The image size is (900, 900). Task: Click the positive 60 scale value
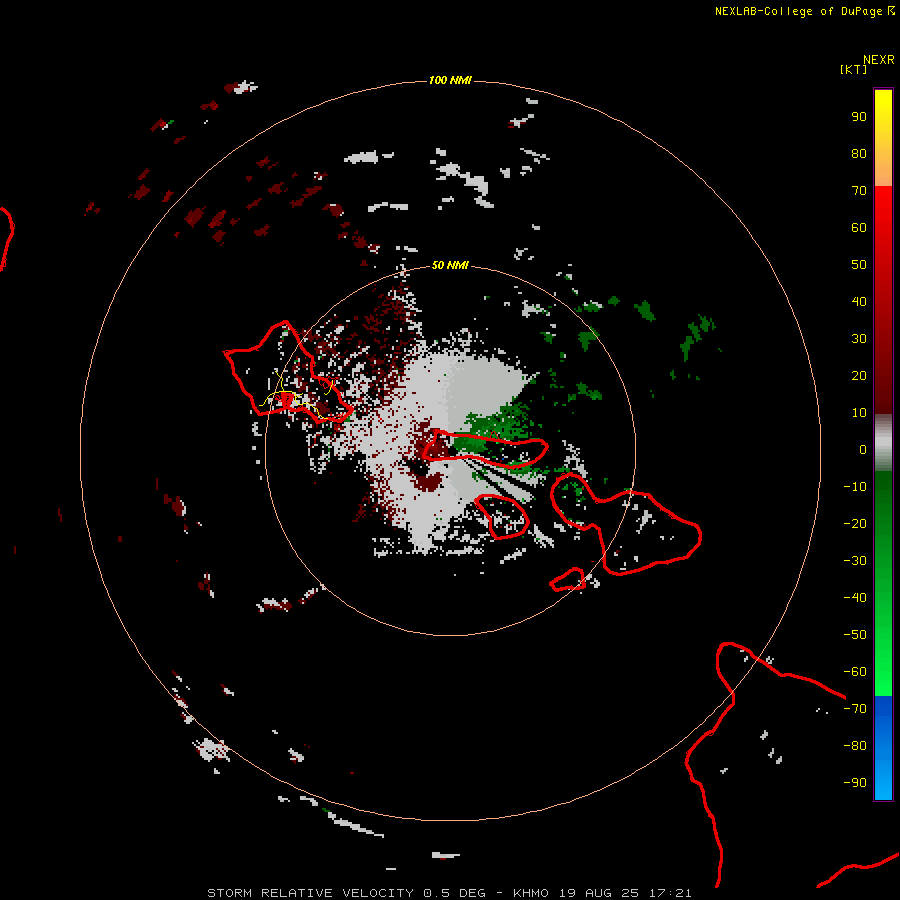[859, 228]
